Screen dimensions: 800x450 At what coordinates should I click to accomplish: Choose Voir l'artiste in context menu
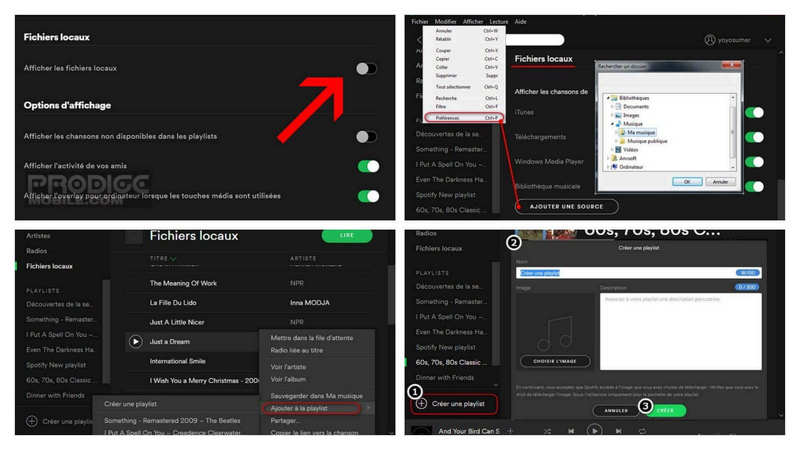coord(288,367)
